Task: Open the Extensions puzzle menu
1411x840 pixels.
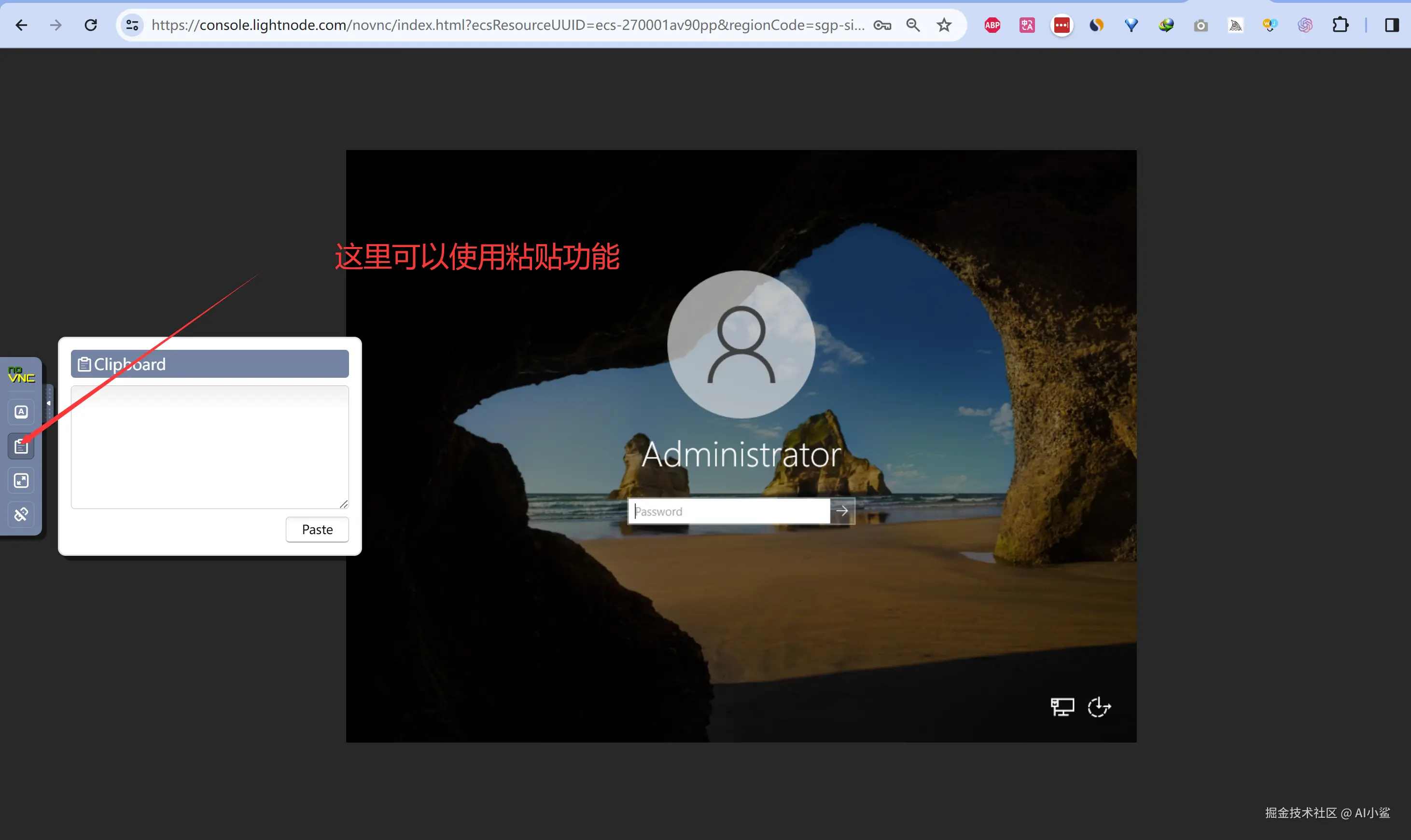Action: [1340, 25]
